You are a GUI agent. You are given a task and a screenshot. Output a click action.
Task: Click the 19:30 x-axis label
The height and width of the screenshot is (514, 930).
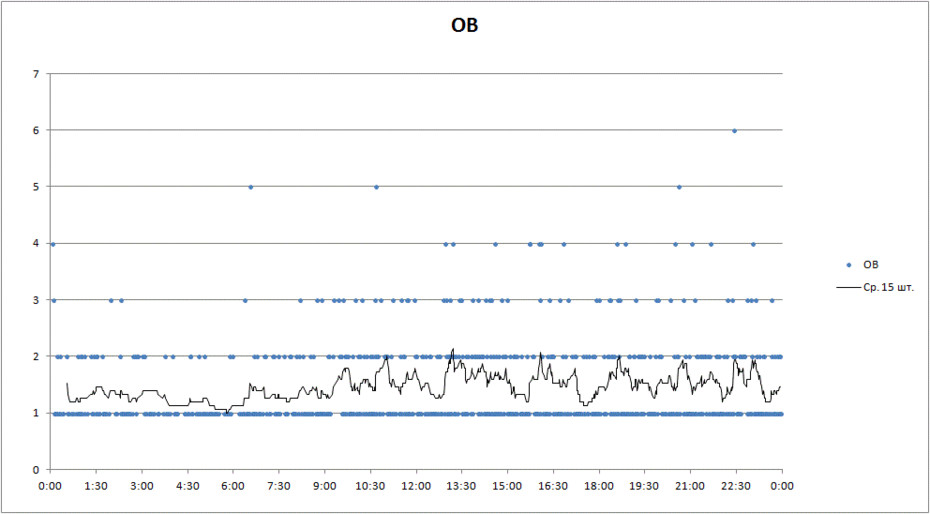[645, 486]
